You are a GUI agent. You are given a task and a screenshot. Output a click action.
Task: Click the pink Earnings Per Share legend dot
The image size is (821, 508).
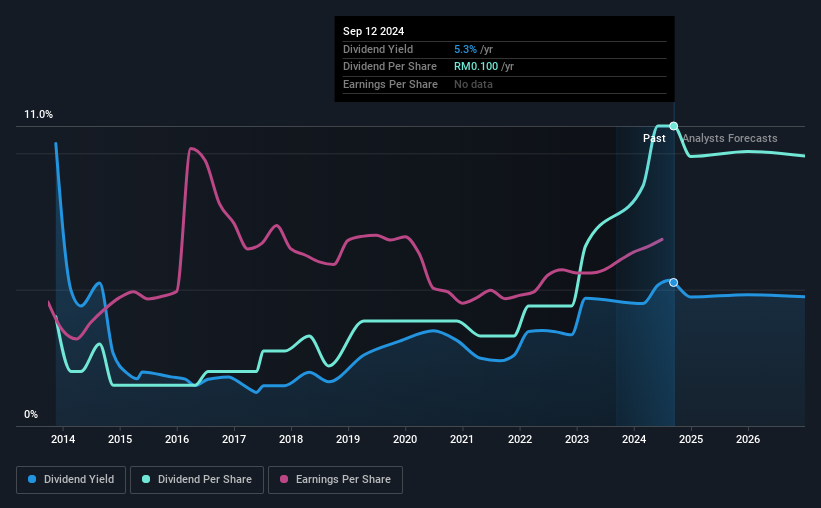[284, 479]
